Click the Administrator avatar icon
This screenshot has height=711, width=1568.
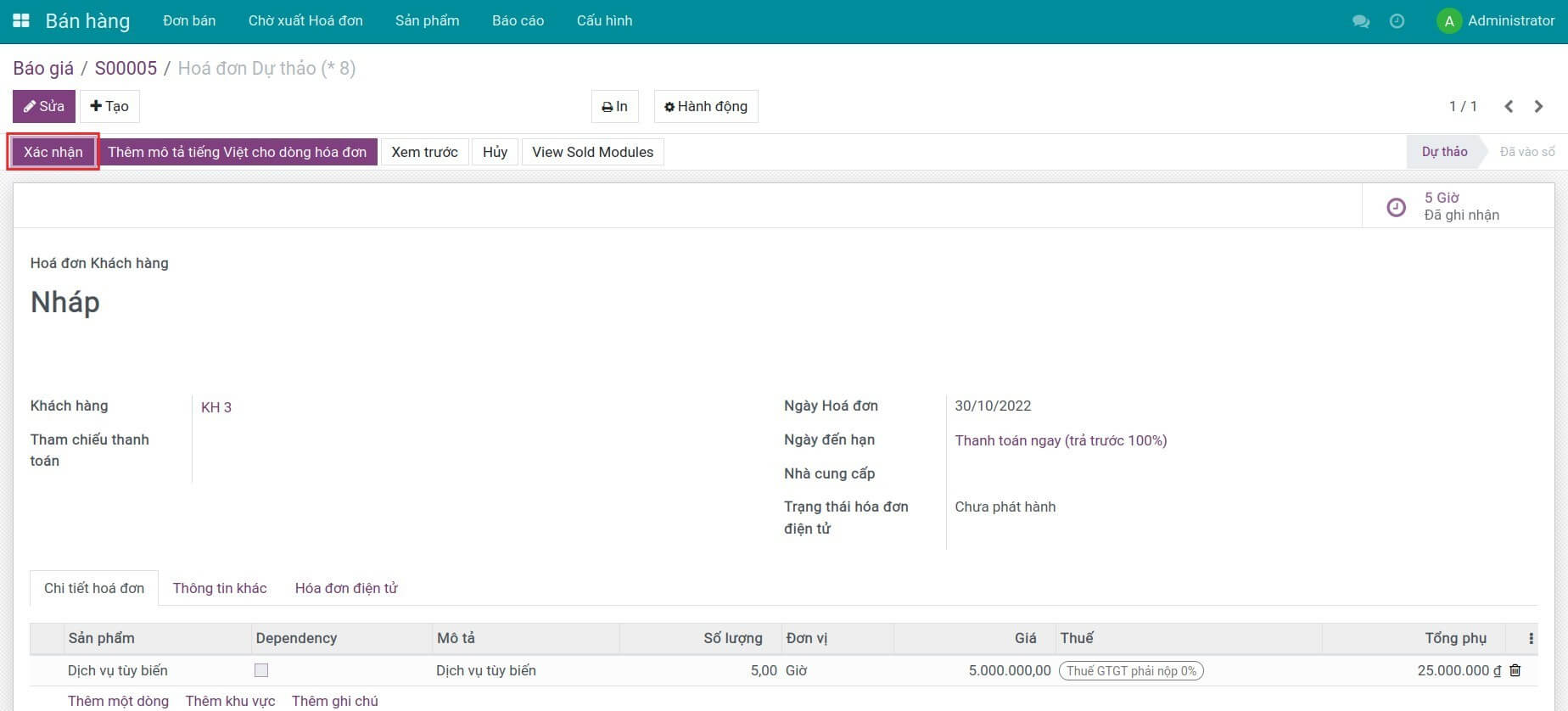point(1448,21)
